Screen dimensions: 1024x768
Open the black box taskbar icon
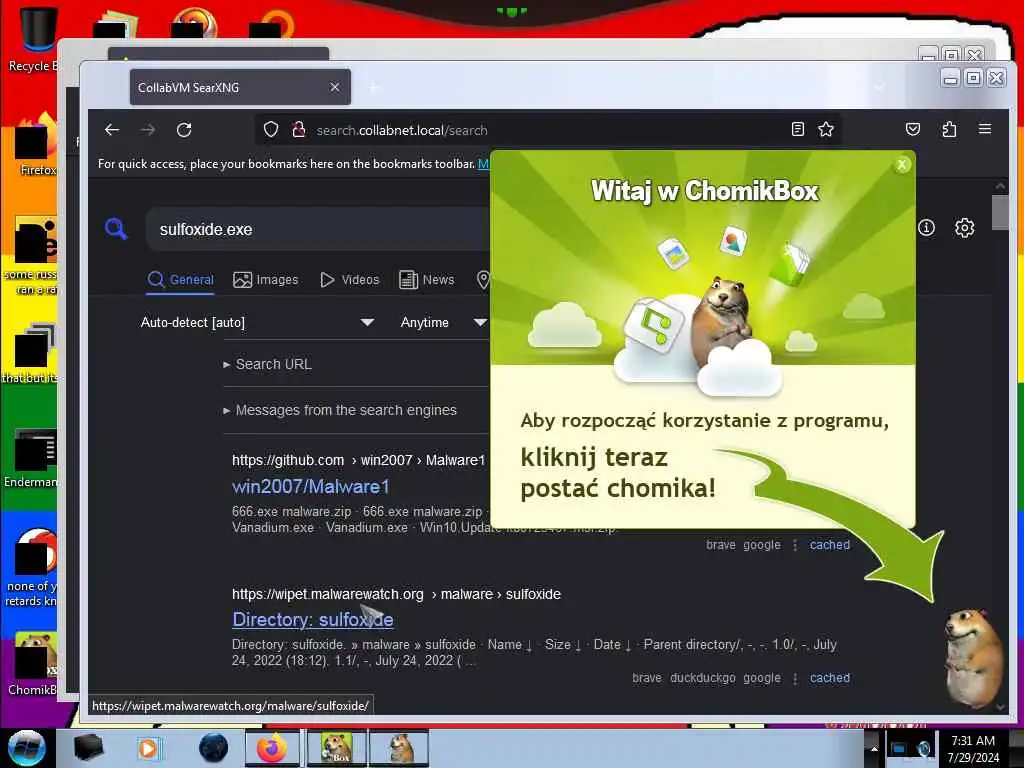(88, 748)
